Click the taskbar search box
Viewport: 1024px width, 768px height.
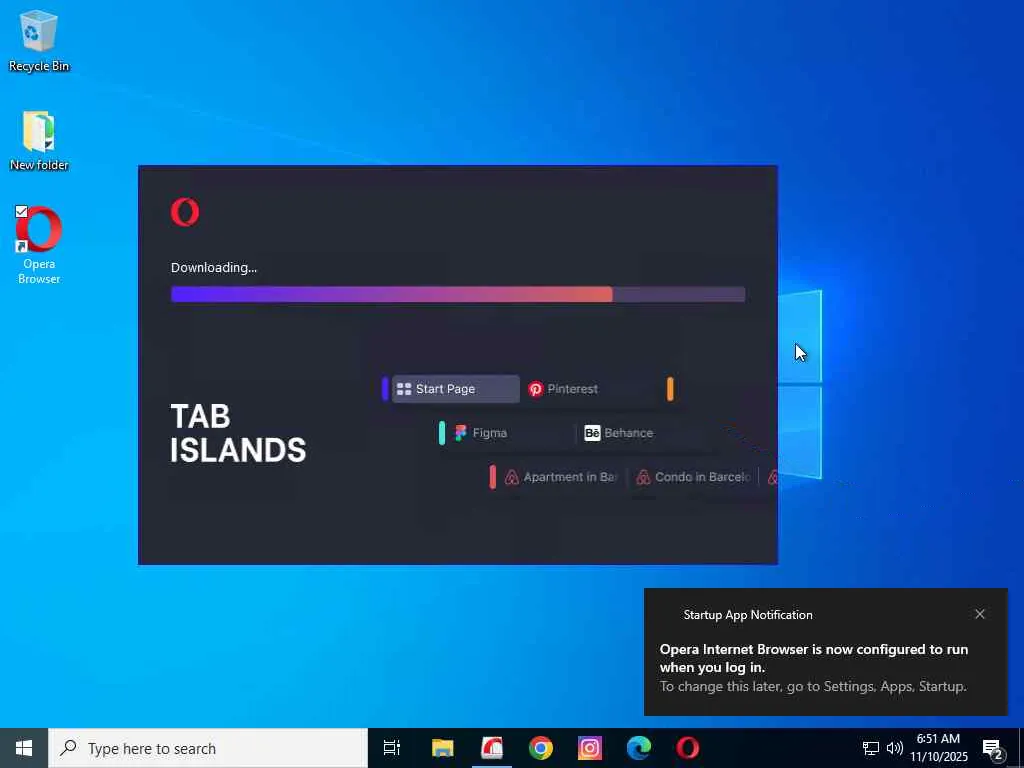[x=208, y=748]
